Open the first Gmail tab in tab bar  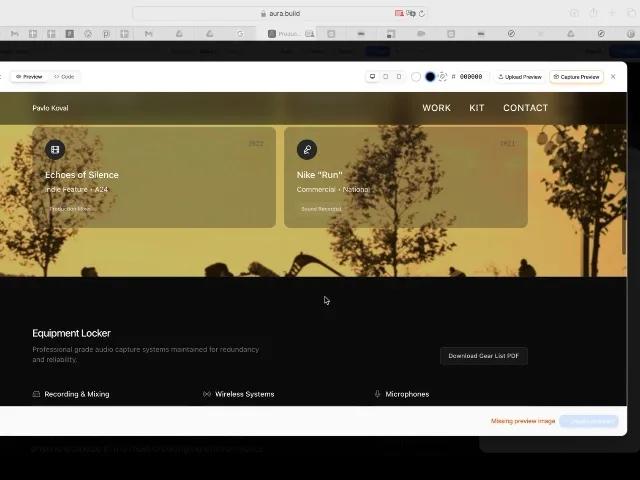(15, 34)
